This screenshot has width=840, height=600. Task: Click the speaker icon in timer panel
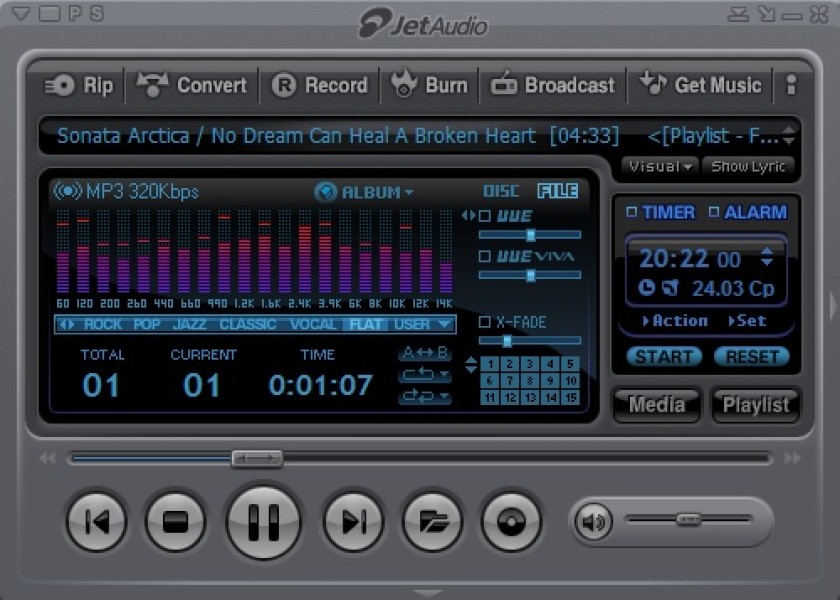[x=670, y=288]
